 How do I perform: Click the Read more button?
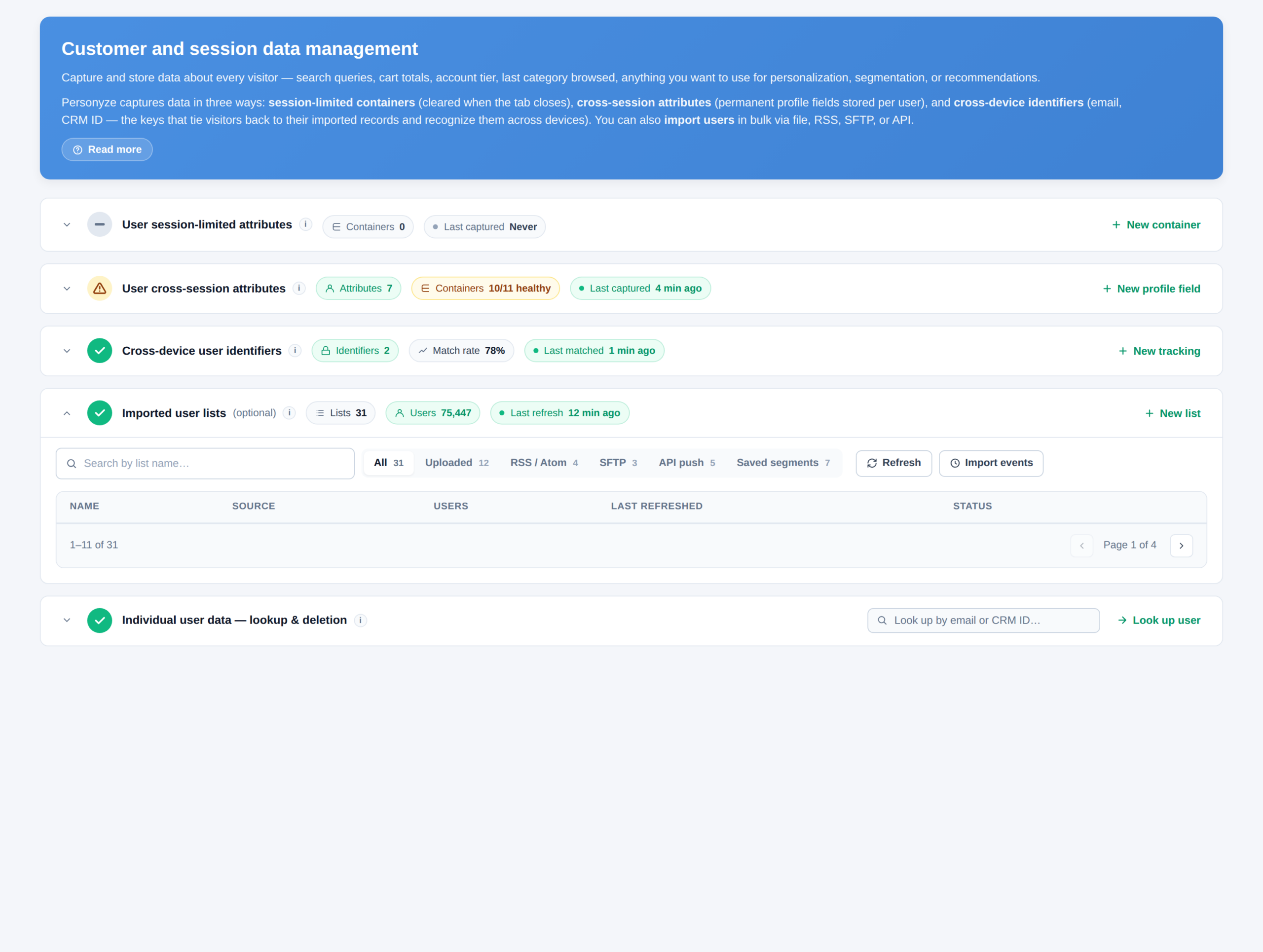click(107, 149)
